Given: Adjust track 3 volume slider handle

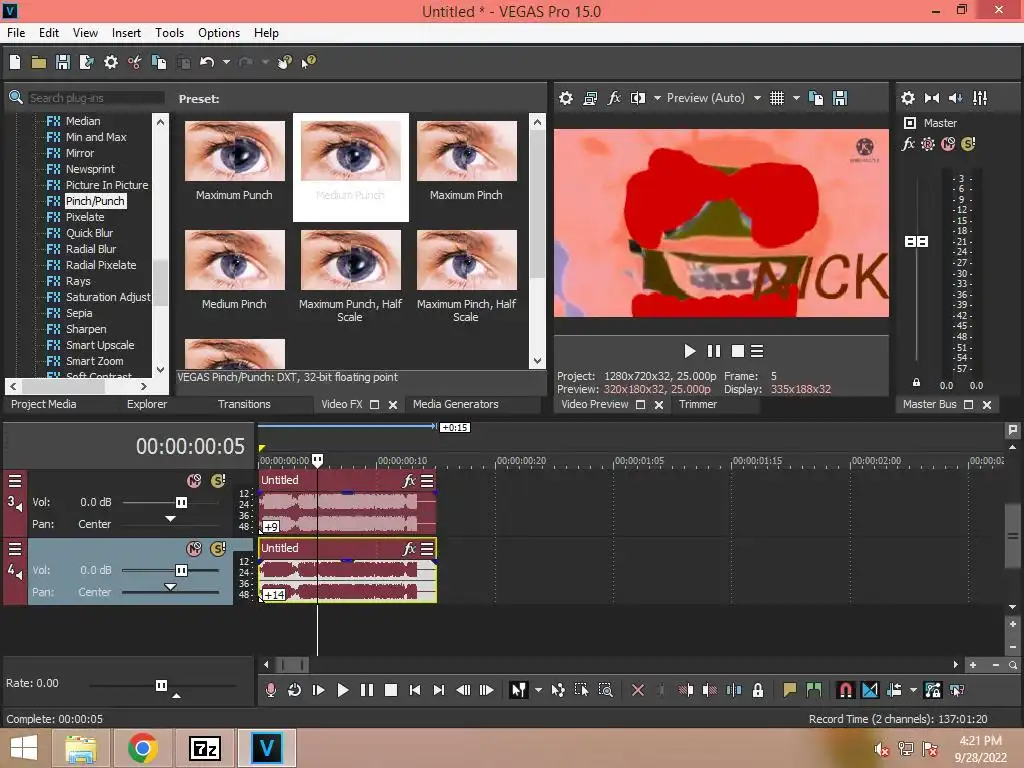Looking at the screenshot, I should [x=182, y=502].
